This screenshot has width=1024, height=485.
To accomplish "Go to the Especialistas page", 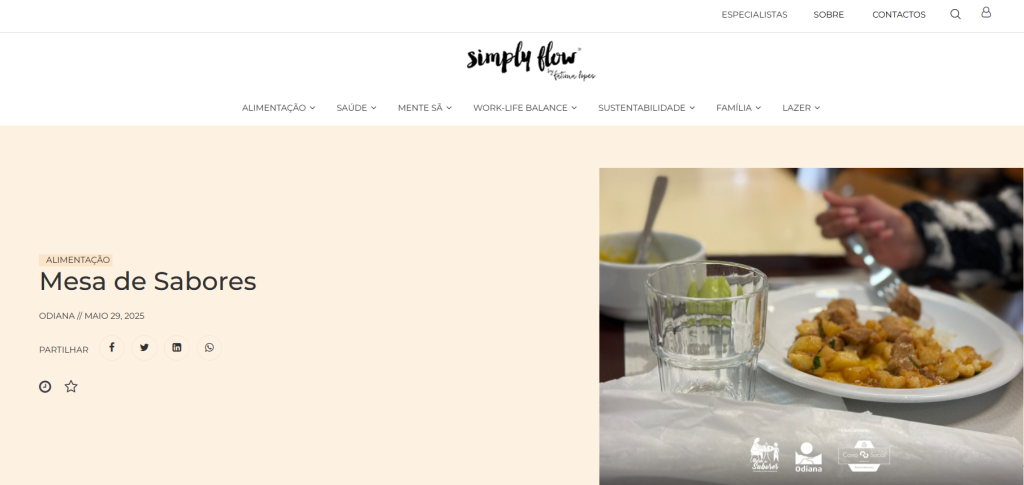I will [754, 14].
